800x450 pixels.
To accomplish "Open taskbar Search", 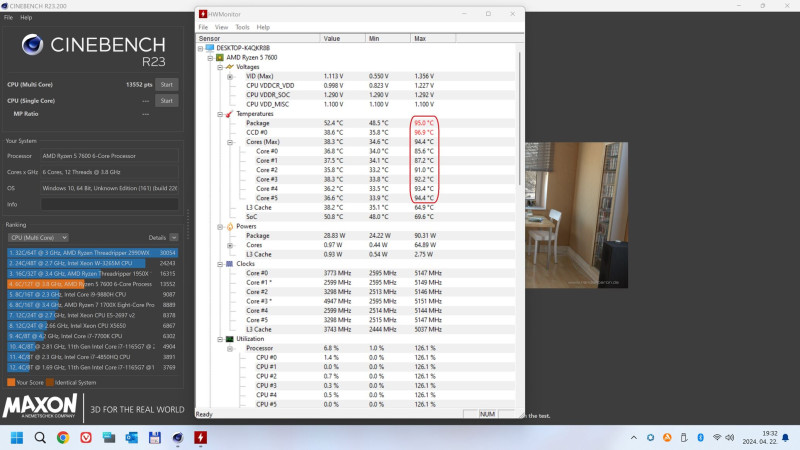I will pyautogui.click(x=40, y=438).
